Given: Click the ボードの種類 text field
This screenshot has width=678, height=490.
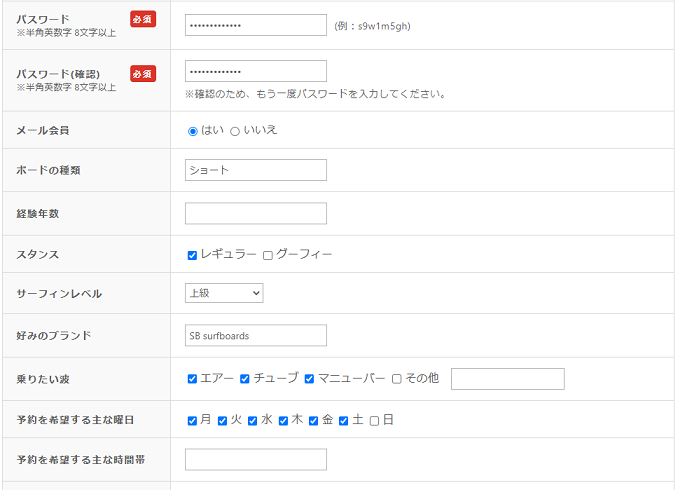Looking at the screenshot, I should click(x=255, y=170).
